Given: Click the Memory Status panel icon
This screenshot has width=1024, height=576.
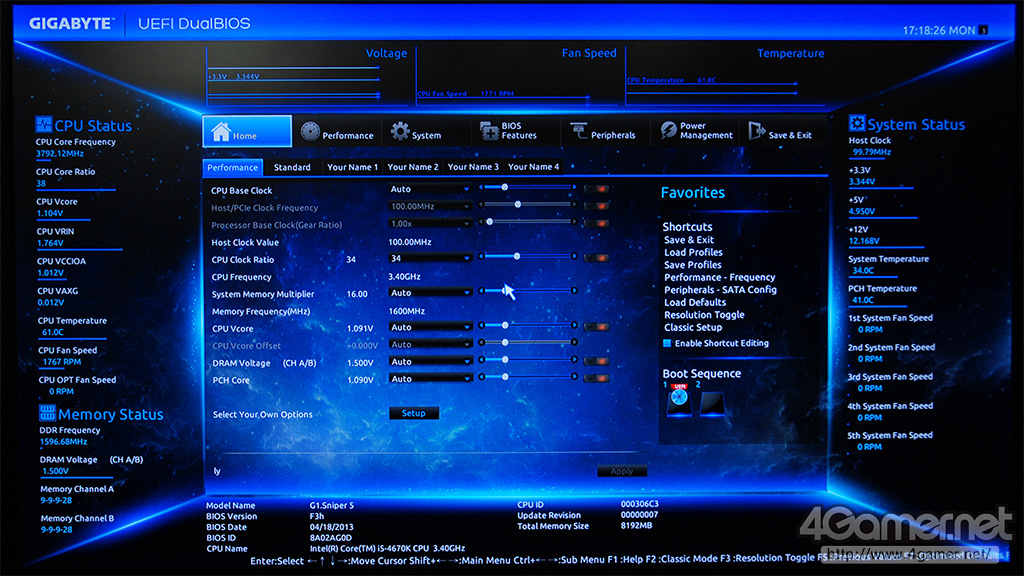Looking at the screenshot, I should pos(47,413).
